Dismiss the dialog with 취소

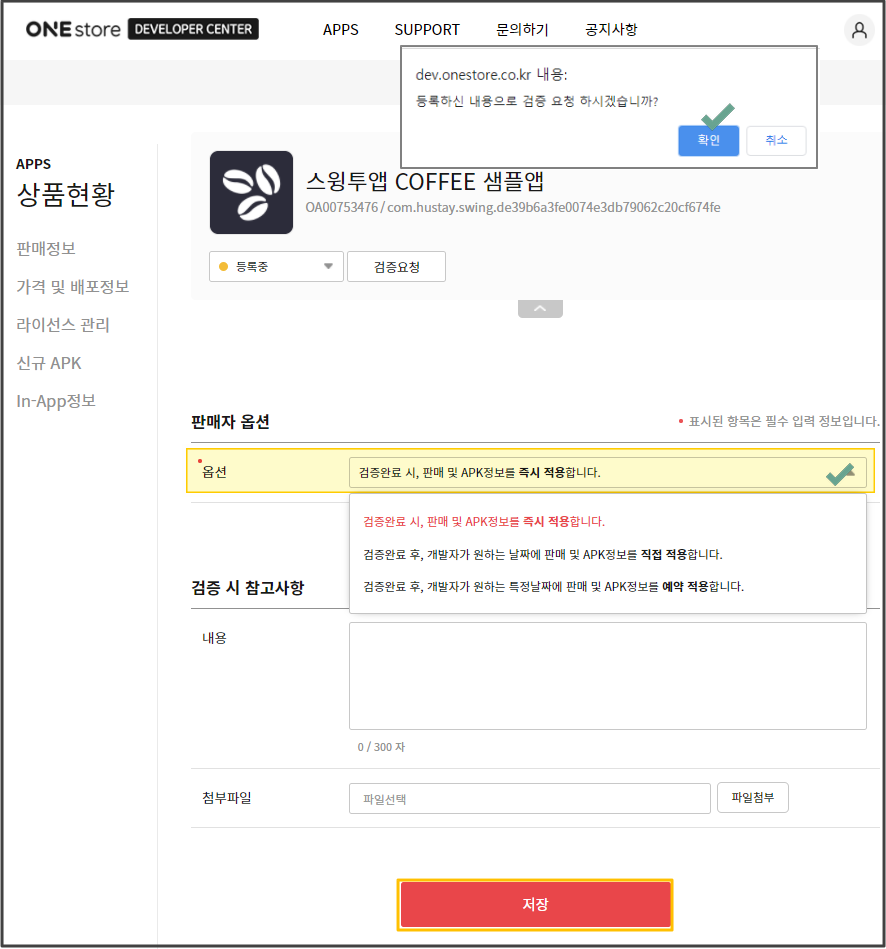click(x=776, y=140)
